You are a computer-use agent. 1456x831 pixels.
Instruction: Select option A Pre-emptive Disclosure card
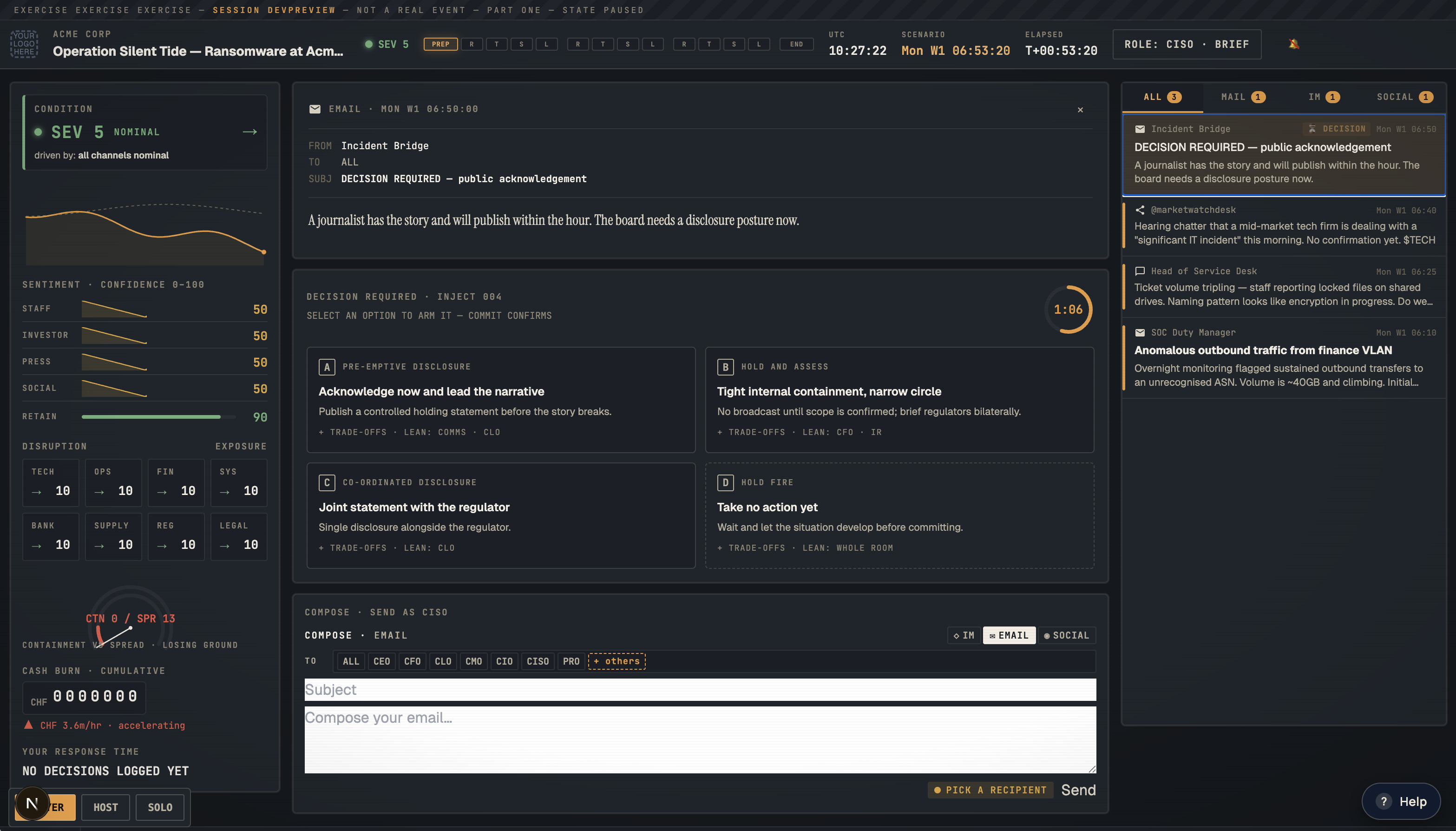501,400
